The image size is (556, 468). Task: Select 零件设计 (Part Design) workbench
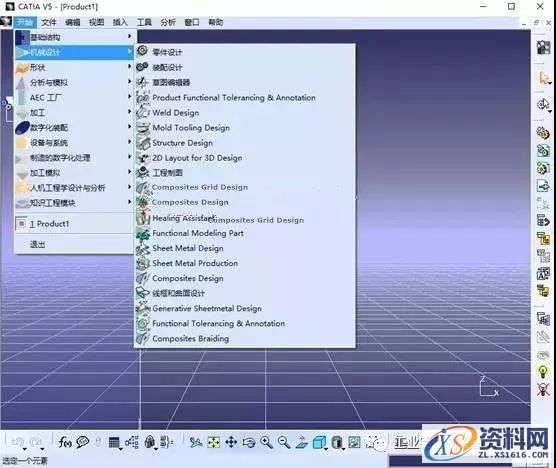pyautogui.click(x=245, y=52)
